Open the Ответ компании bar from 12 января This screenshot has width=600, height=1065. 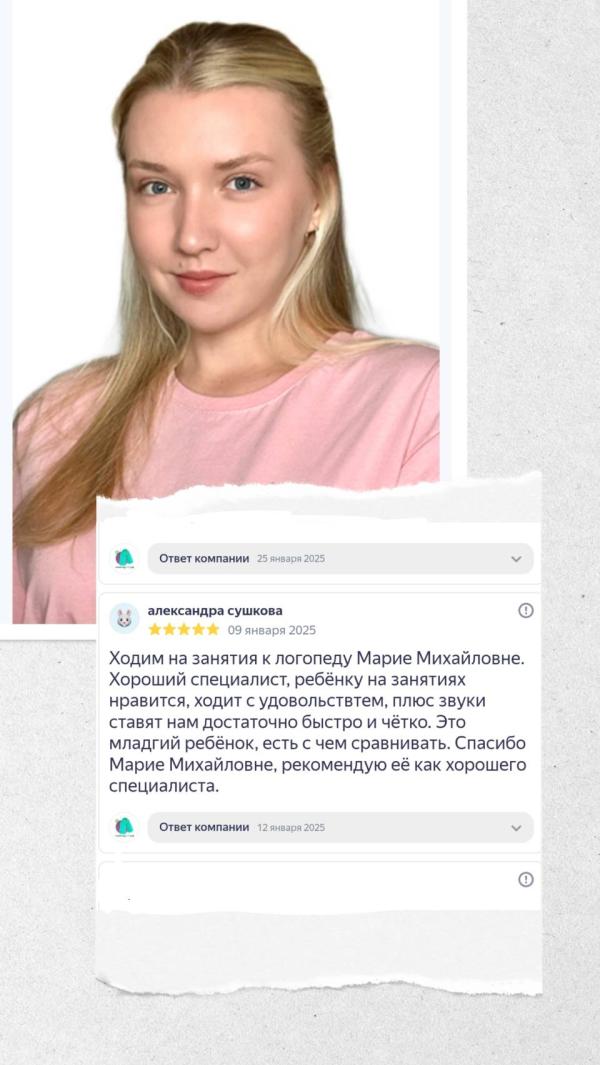pos(340,827)
